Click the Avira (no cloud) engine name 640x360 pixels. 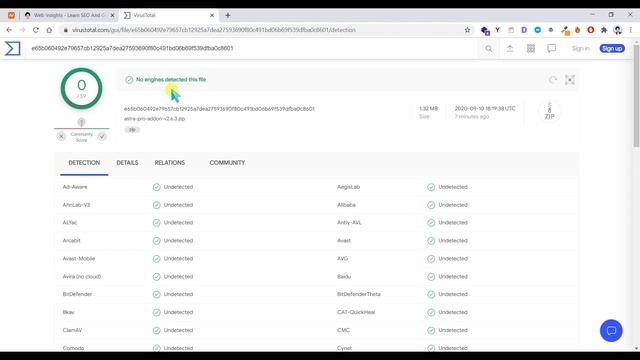[82, 276]
